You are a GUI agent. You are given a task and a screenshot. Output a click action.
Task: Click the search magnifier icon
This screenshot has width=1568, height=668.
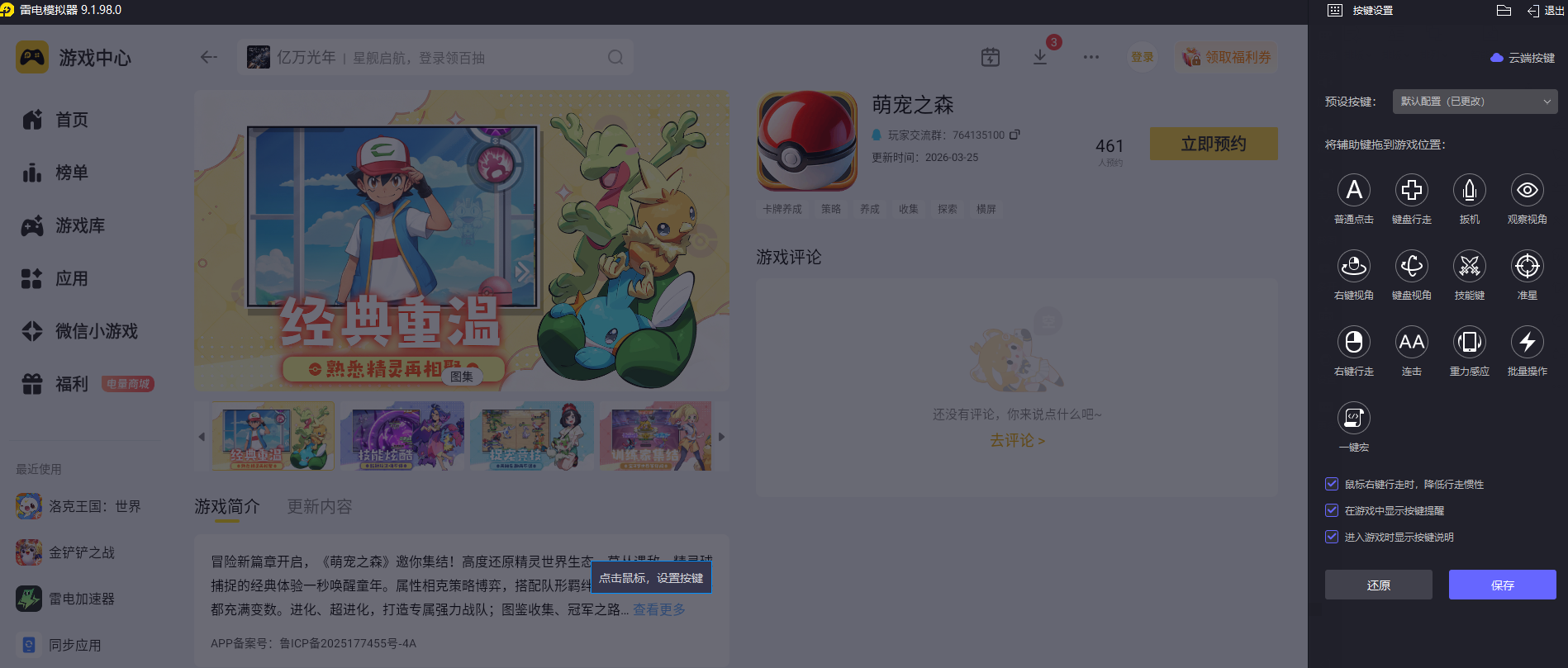[615, 57]
